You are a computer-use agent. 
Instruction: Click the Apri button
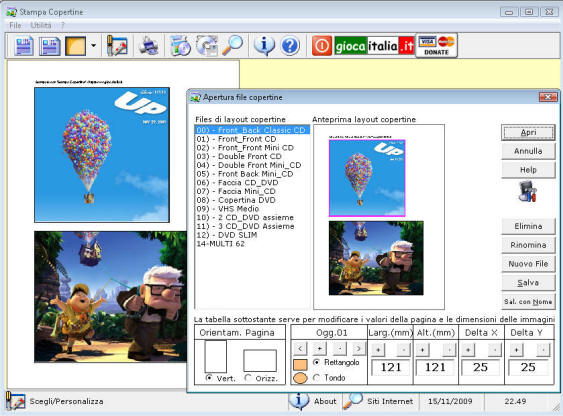point(528,132)
